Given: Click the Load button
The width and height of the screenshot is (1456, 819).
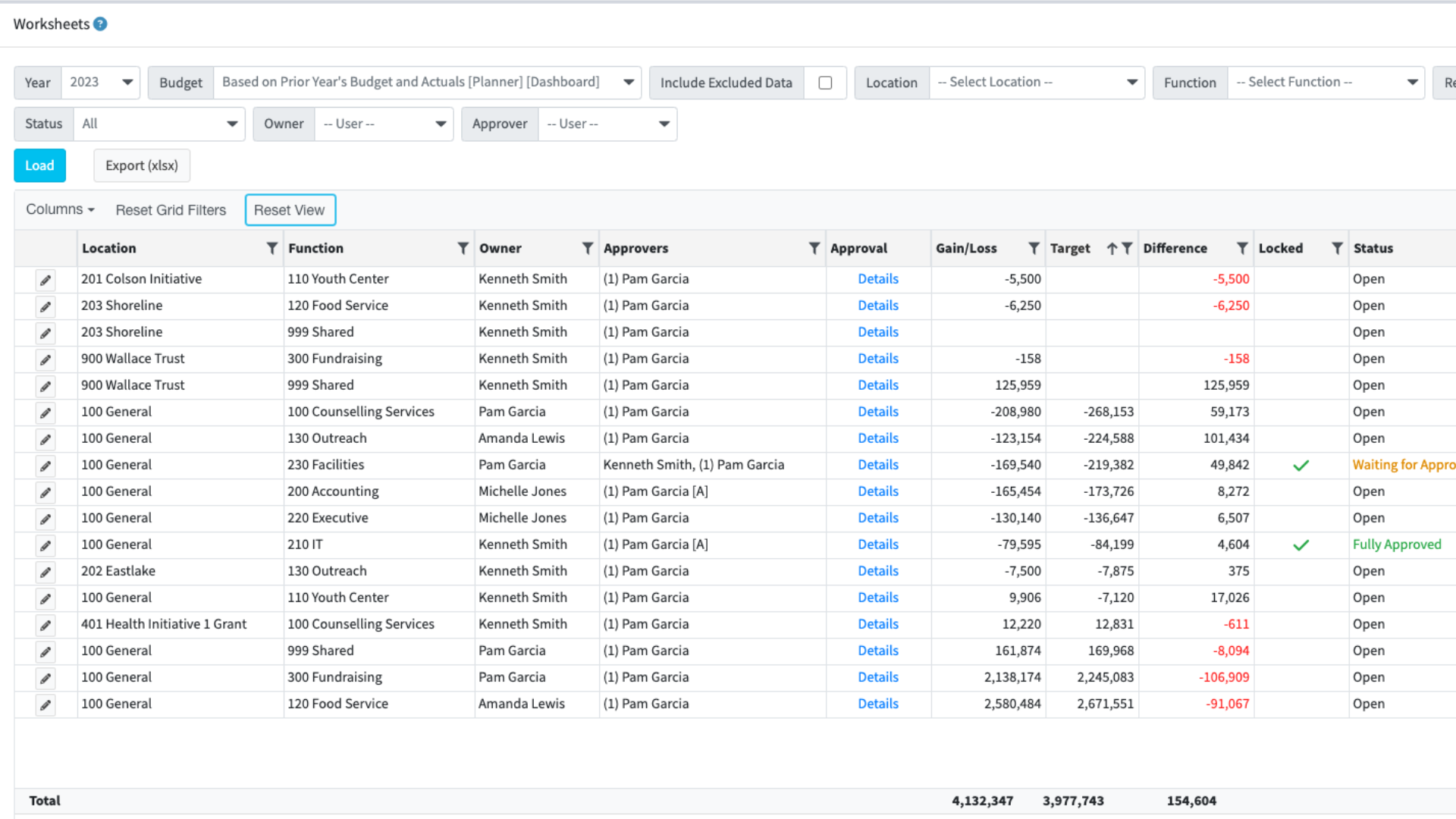Looking at the screenshot, I should tap(39, 165).
